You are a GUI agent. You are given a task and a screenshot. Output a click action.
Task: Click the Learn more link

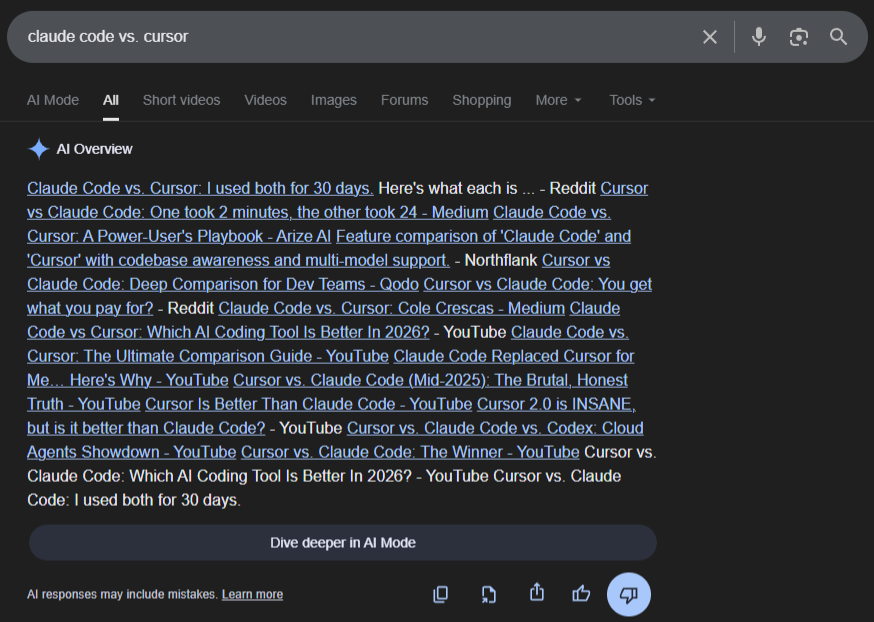coord(251,594)
